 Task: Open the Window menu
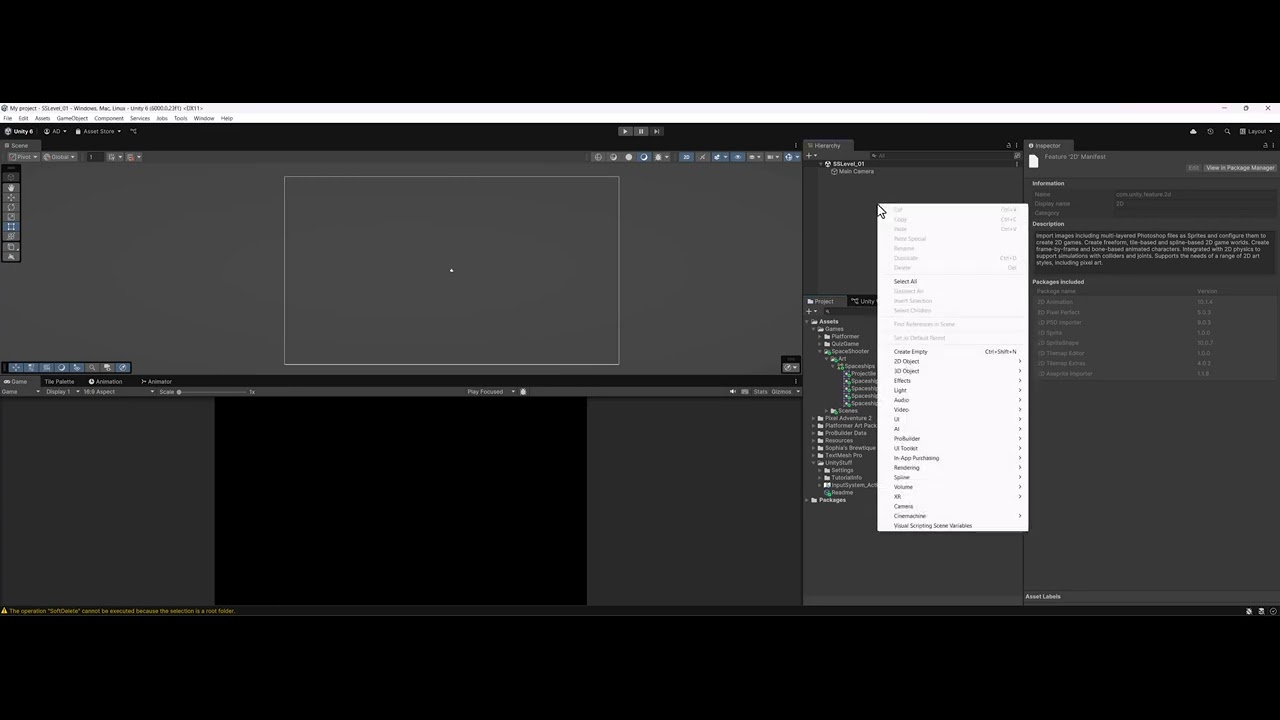(x=204, y=118)
